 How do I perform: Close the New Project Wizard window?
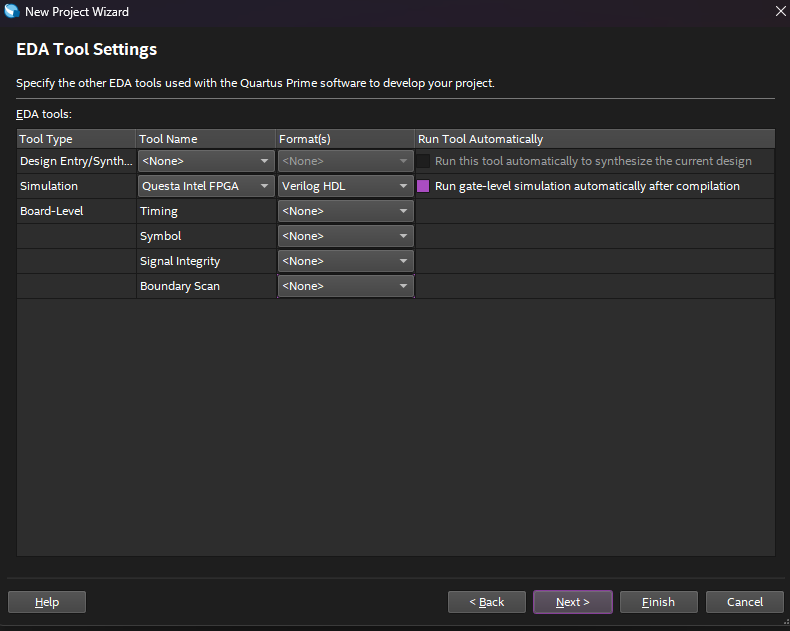click(x=779, y=12)
